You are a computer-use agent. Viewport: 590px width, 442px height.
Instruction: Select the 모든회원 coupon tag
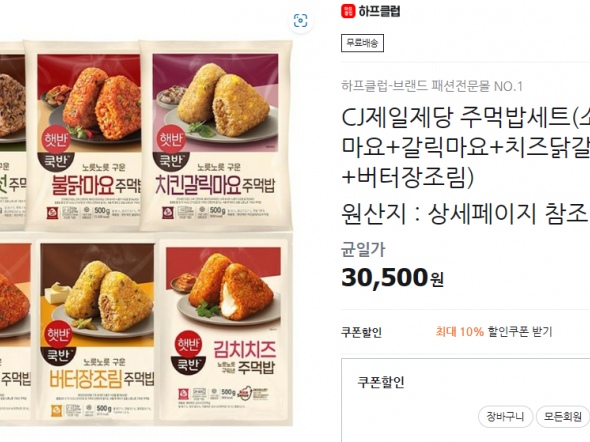pos(563,416)
